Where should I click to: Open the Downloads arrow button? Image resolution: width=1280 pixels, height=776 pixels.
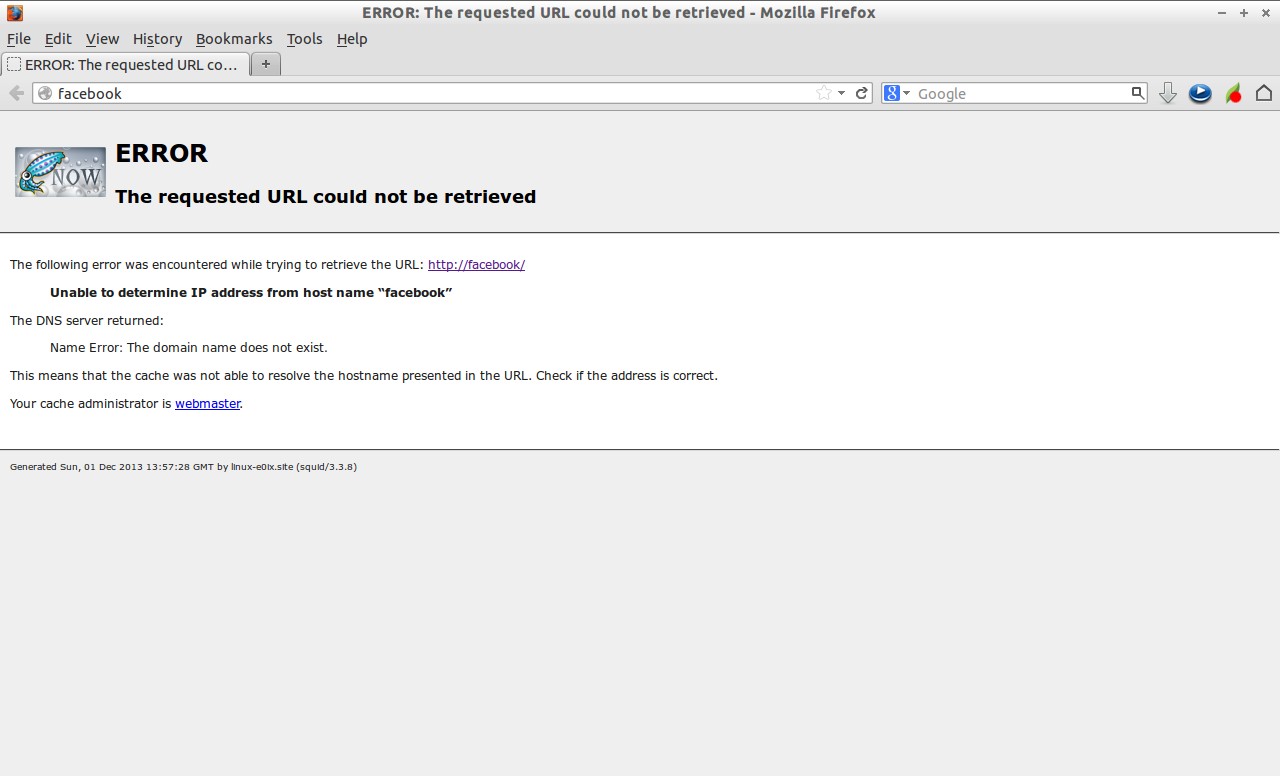pyautogui.click(x=1167, y=93)
